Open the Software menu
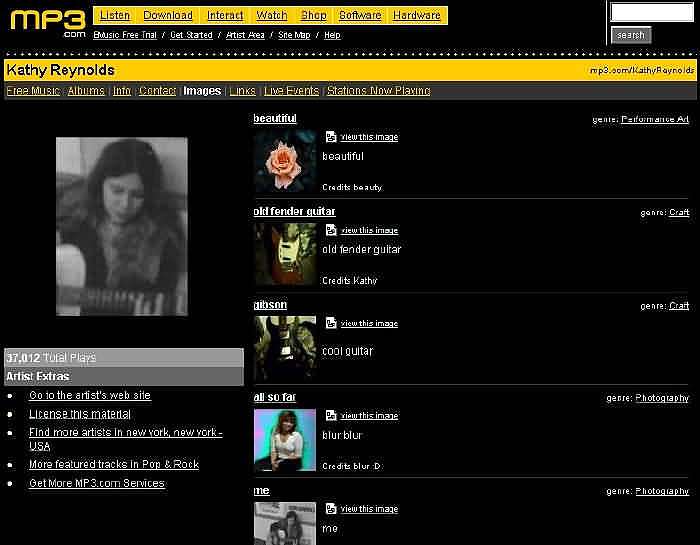Image resolution: width=700 pixels, height=545 pixels. tap(360, 15)
